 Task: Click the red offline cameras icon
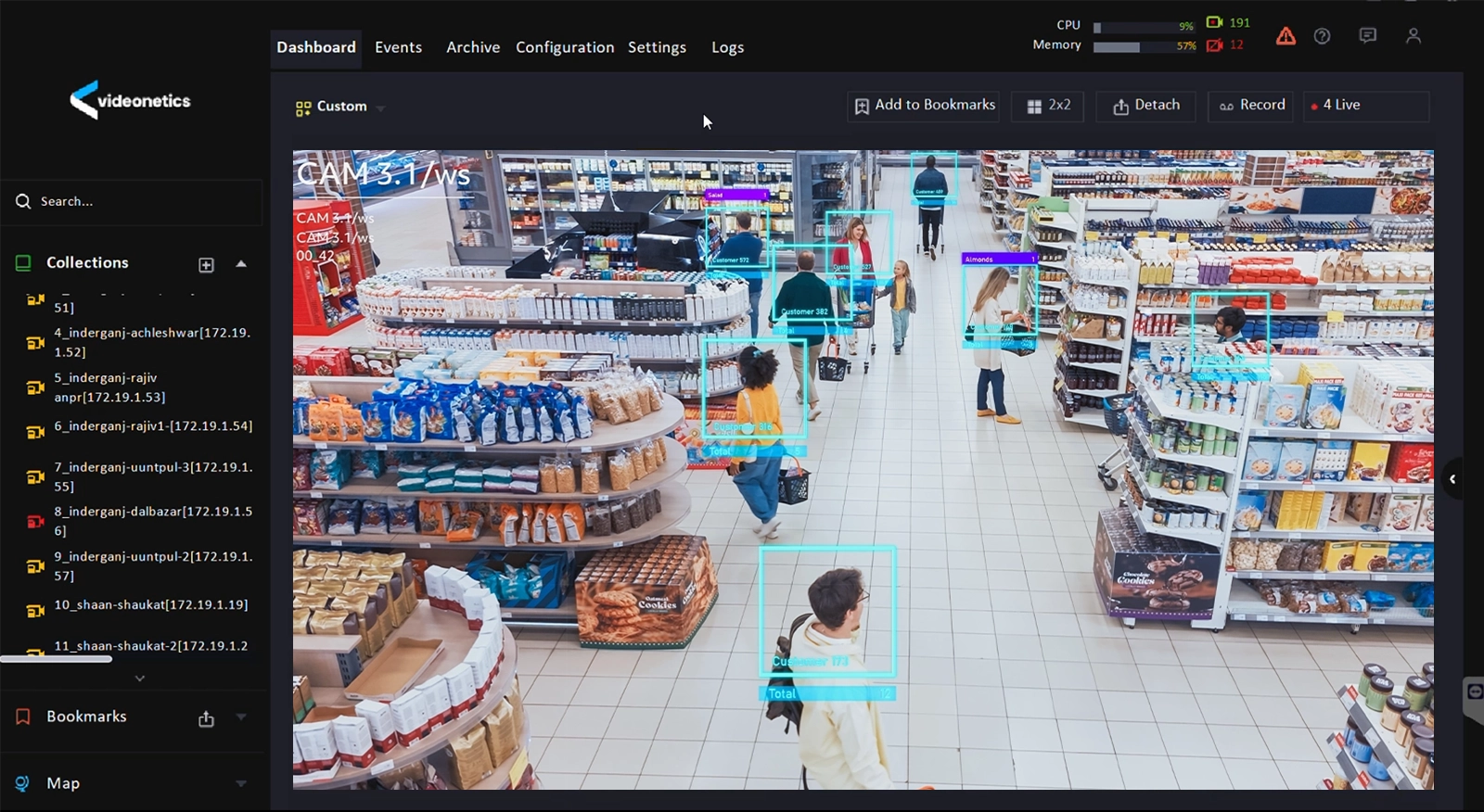tap(1214, 44)
